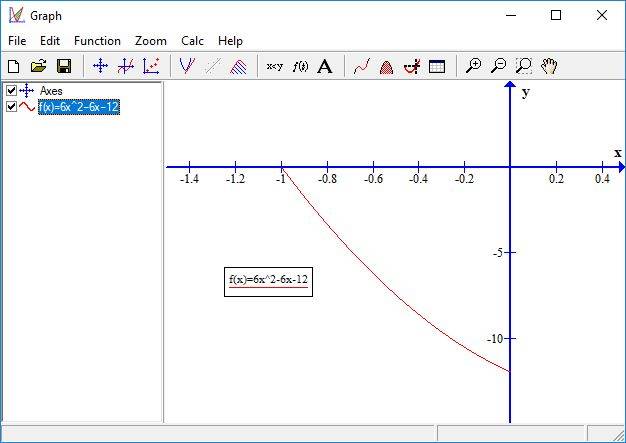Image resolution: width=626 pixels, height=443 pixels.
Task: Open a file with the folder icon
Action: pos(38,66)
